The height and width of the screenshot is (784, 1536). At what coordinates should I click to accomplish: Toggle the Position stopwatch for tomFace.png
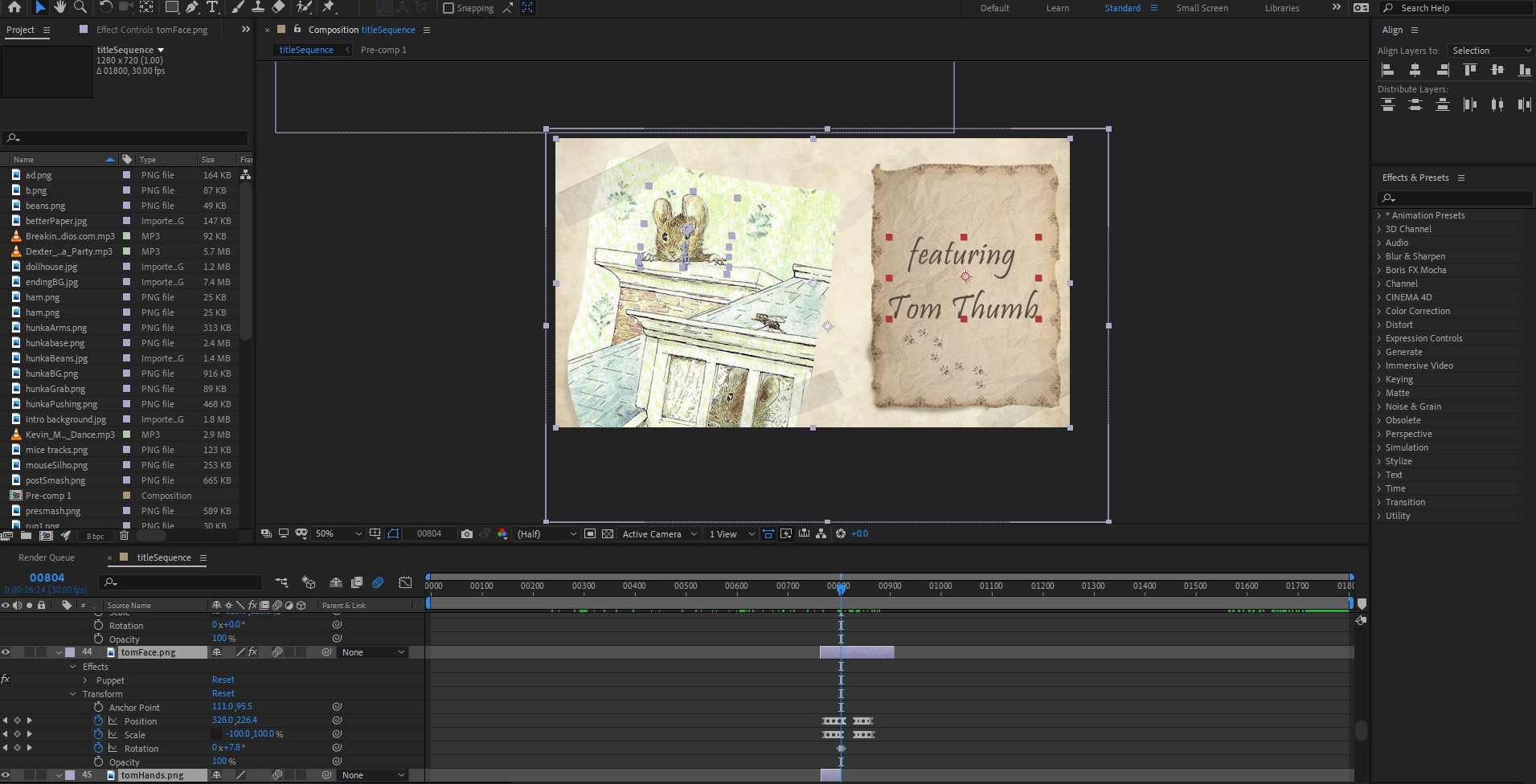pyautogui.click(x=98, y=721)
